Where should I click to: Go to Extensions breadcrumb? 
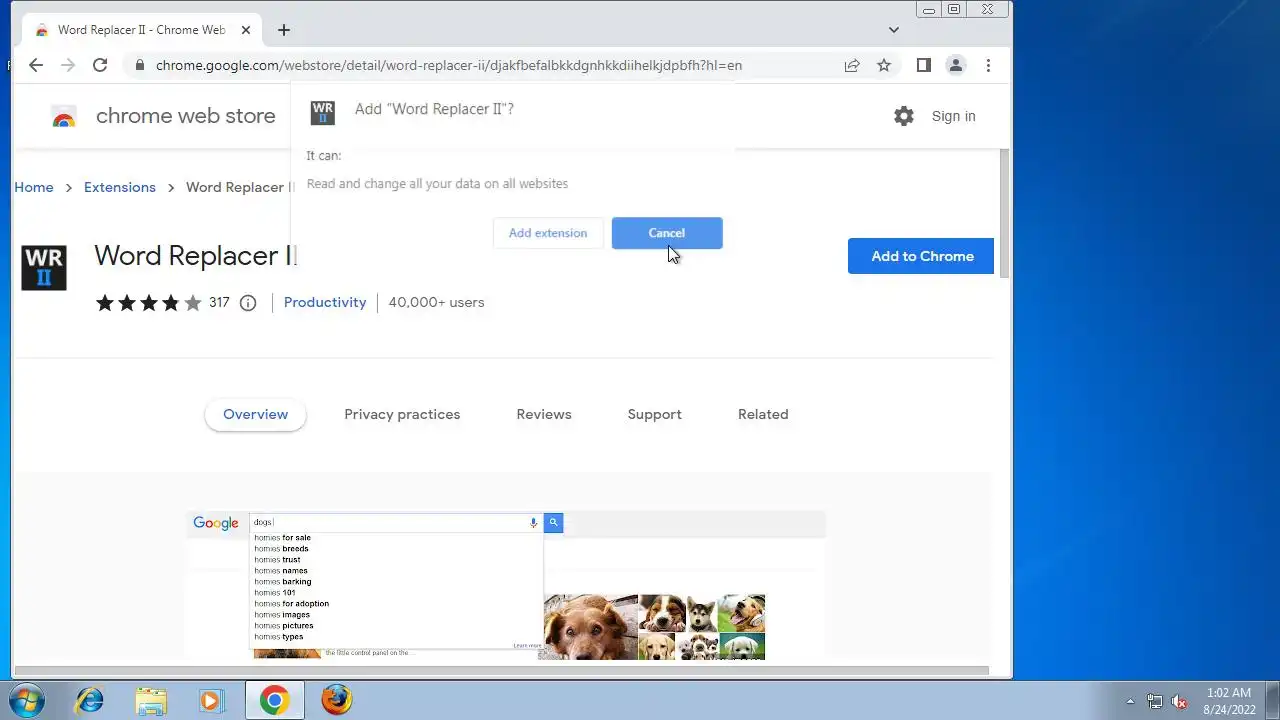click(120, 187)
